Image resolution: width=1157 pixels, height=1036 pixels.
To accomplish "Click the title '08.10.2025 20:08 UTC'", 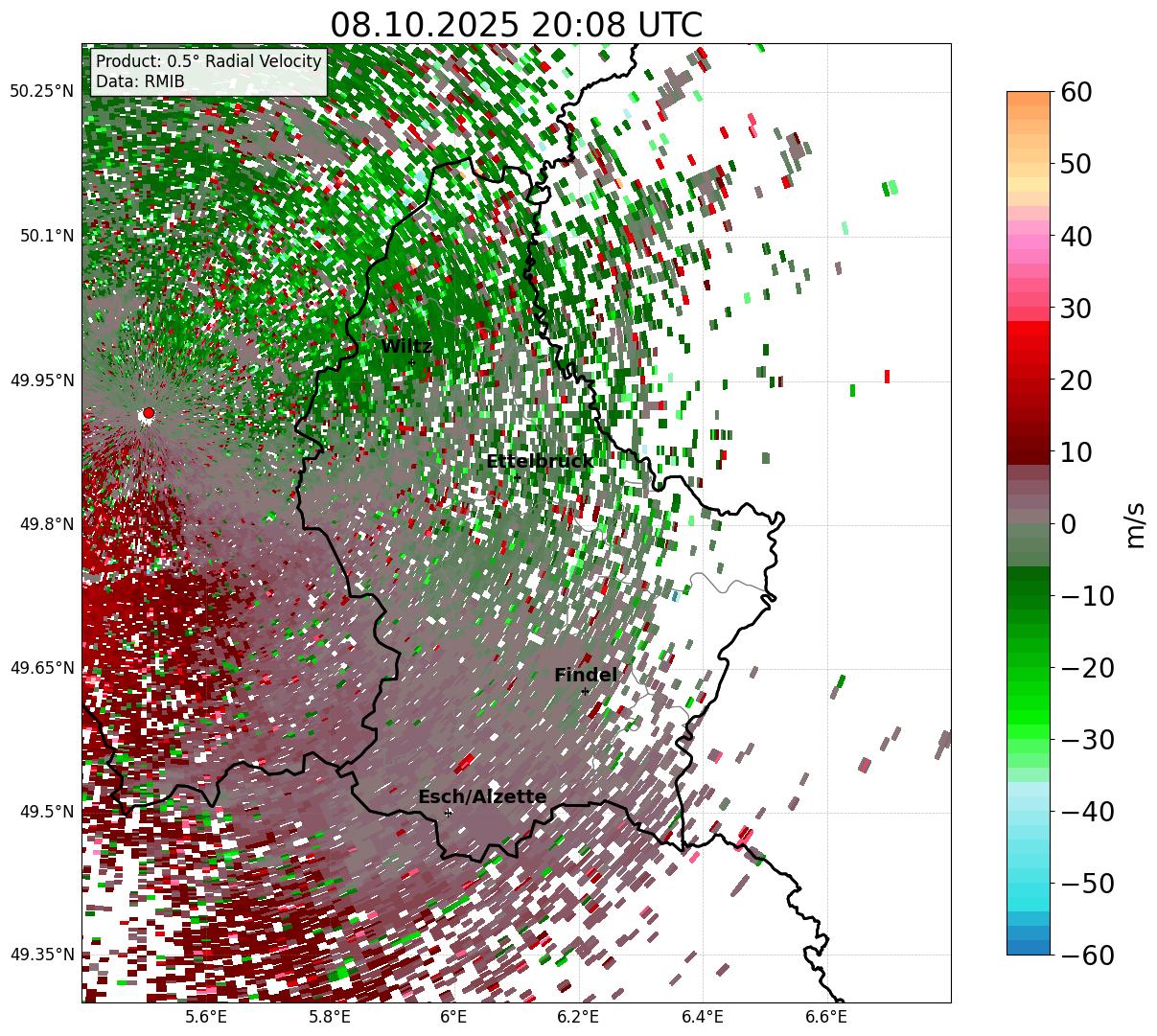I will pyautogui.click(x=516, y=24).
